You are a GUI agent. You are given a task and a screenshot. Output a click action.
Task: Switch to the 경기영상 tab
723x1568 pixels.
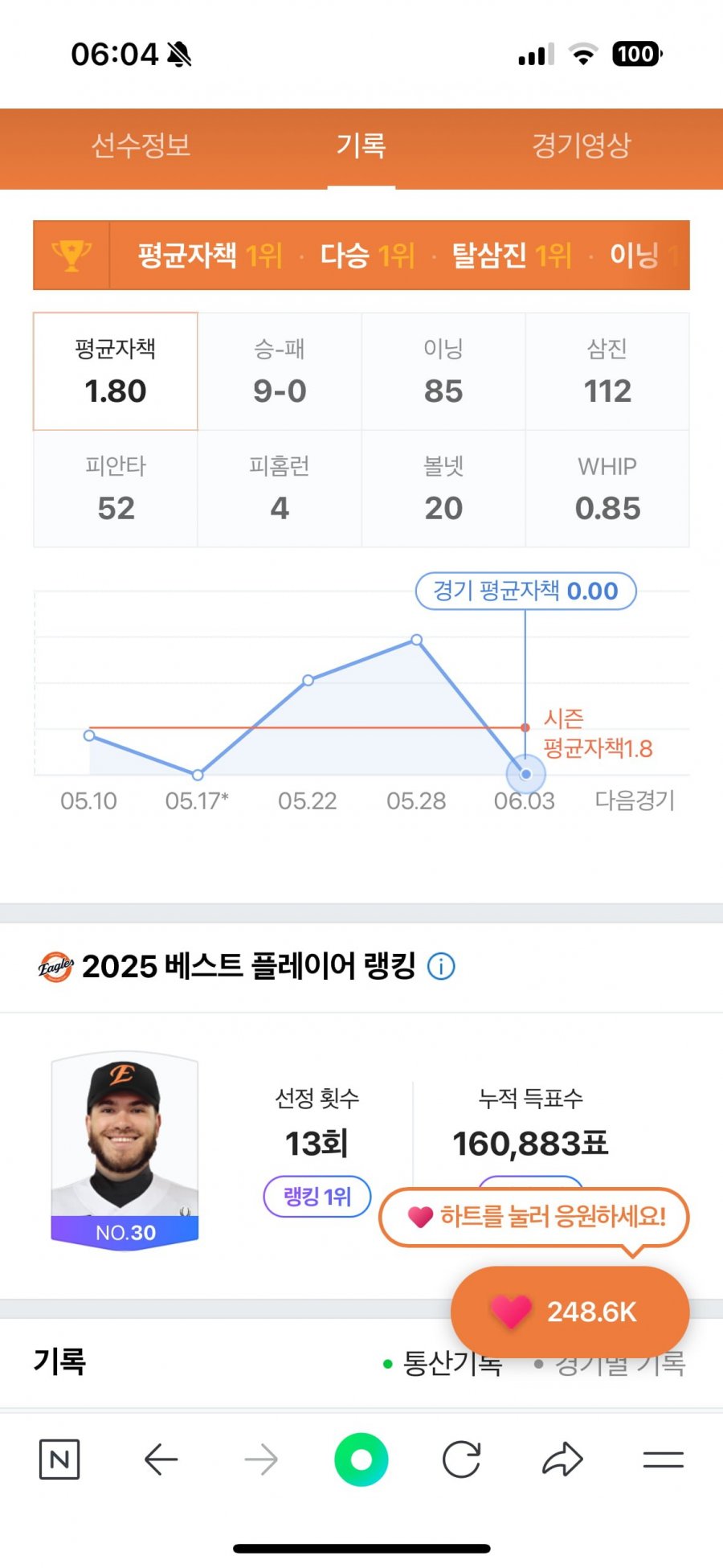tap(582, 145)
